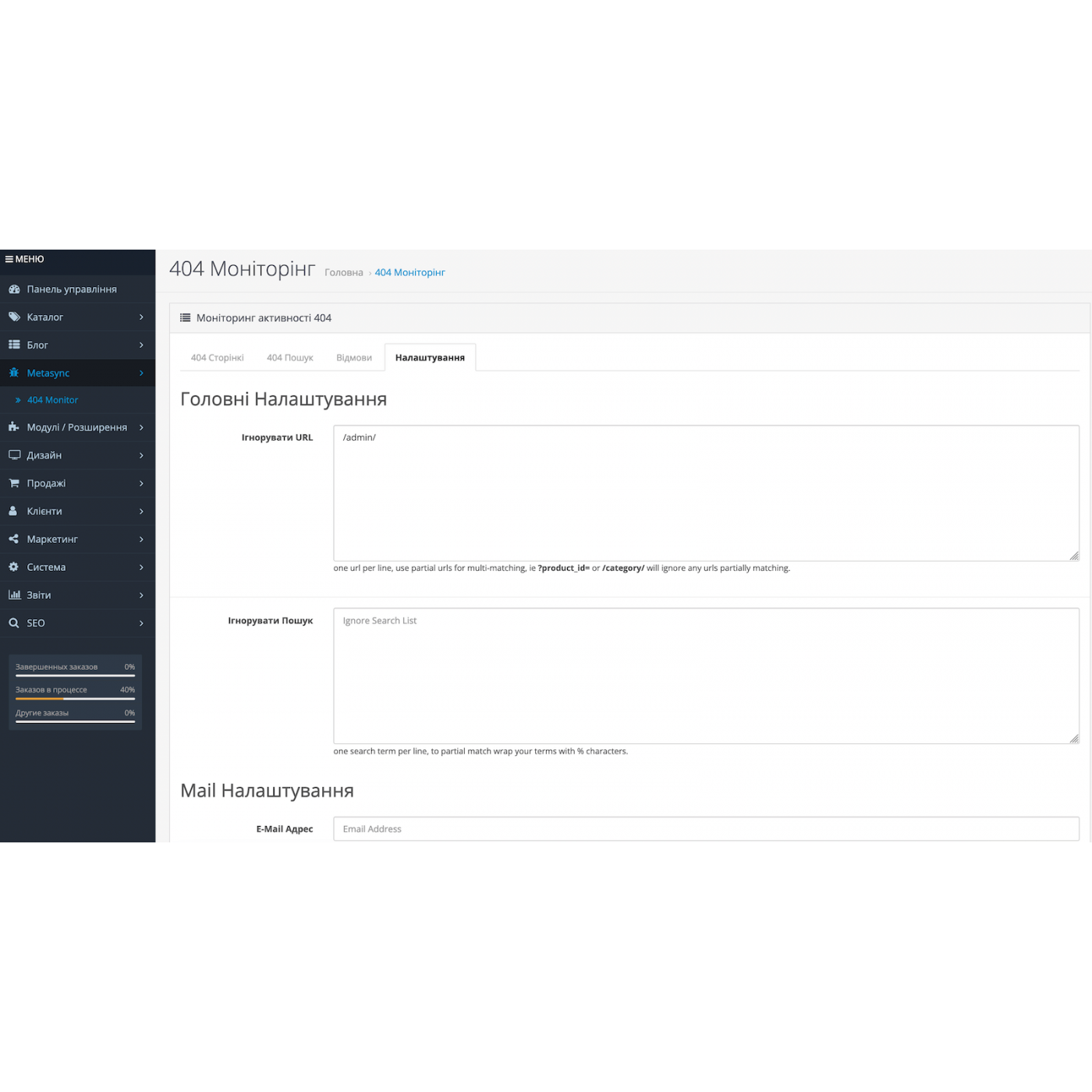Click the Metasync bug icon

pos(14,373)
